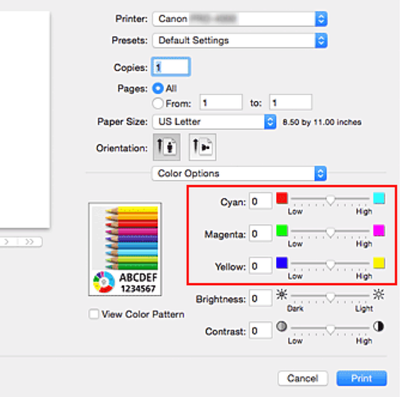This screenshot has height=397, width=400.
Task: Click the magenta swatch at High end
Action: 379,230
